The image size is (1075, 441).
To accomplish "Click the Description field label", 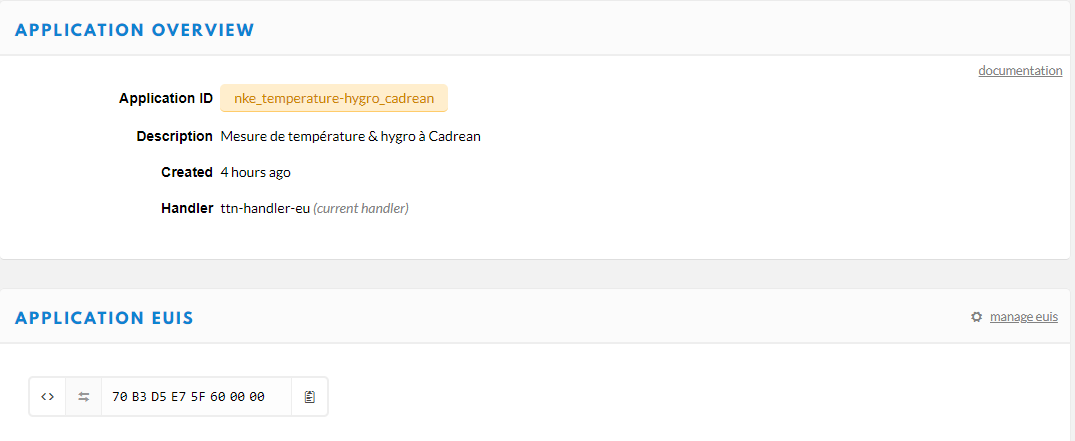I will 175,136.
